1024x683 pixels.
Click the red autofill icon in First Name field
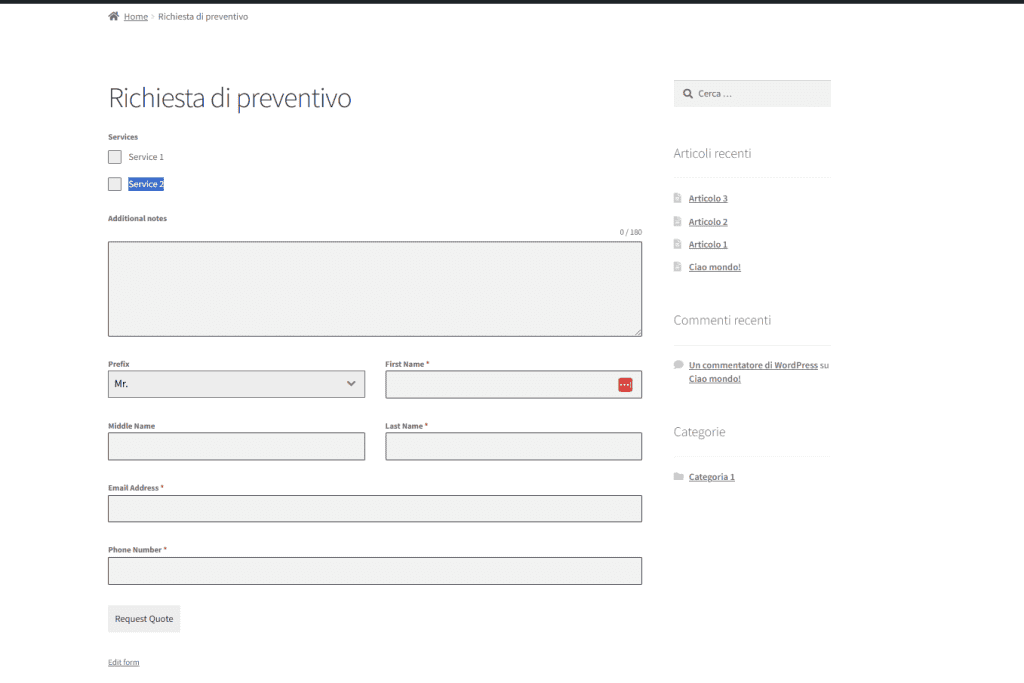coord(625,384)
